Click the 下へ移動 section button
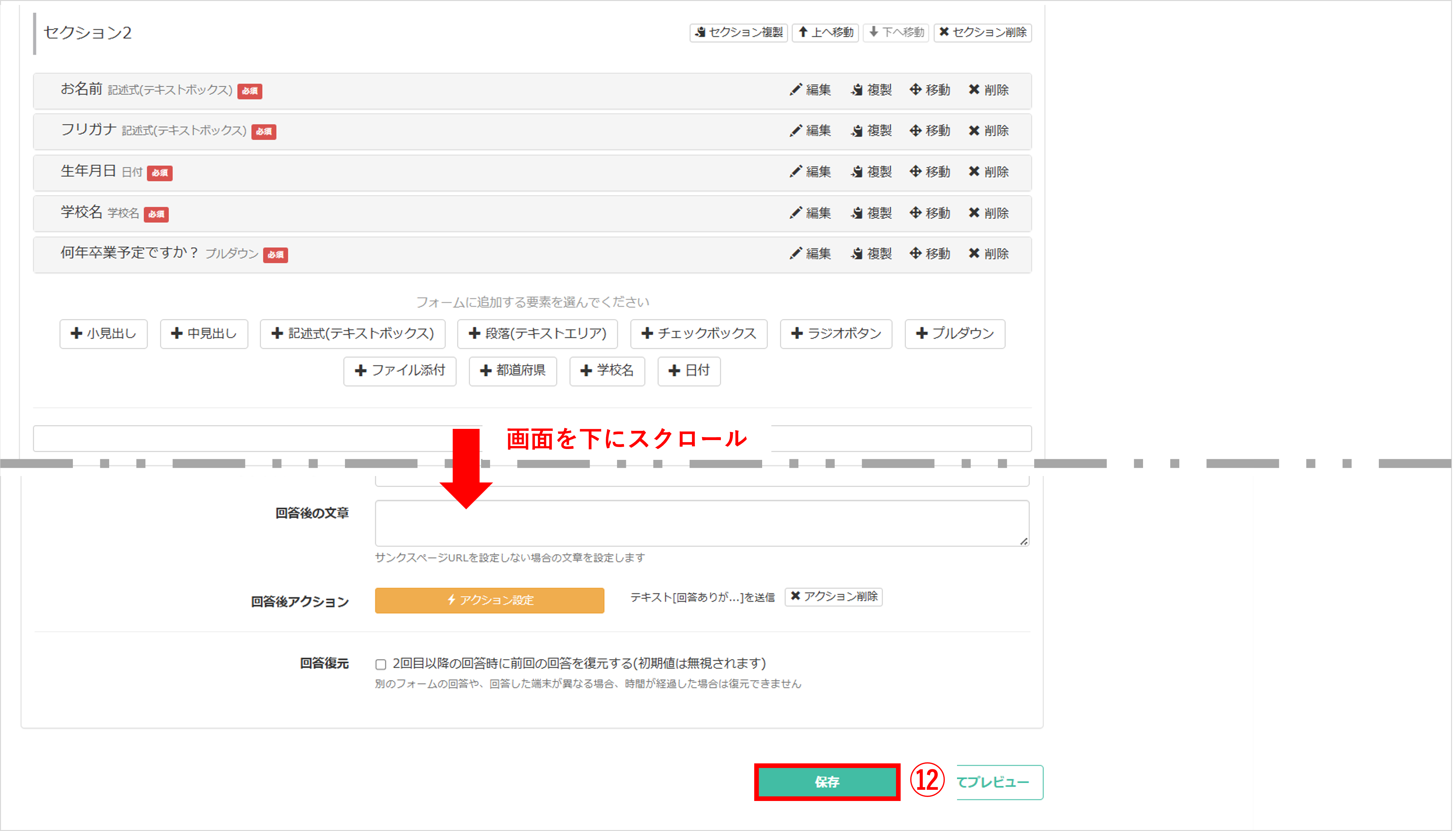The width and height of the screenshot is (1456, 831). tap(896, 33)
